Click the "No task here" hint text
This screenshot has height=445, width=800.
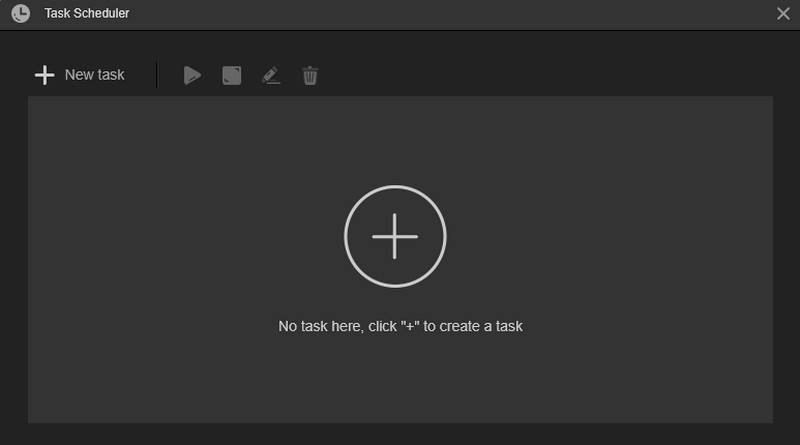click(x=400, y=326)
